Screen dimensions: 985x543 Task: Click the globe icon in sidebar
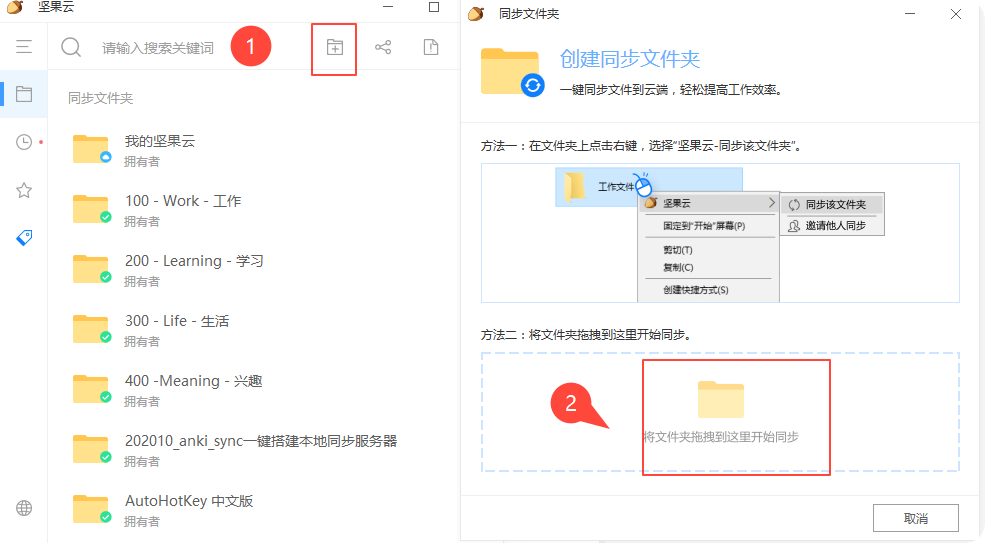click(x=24, y=508)
